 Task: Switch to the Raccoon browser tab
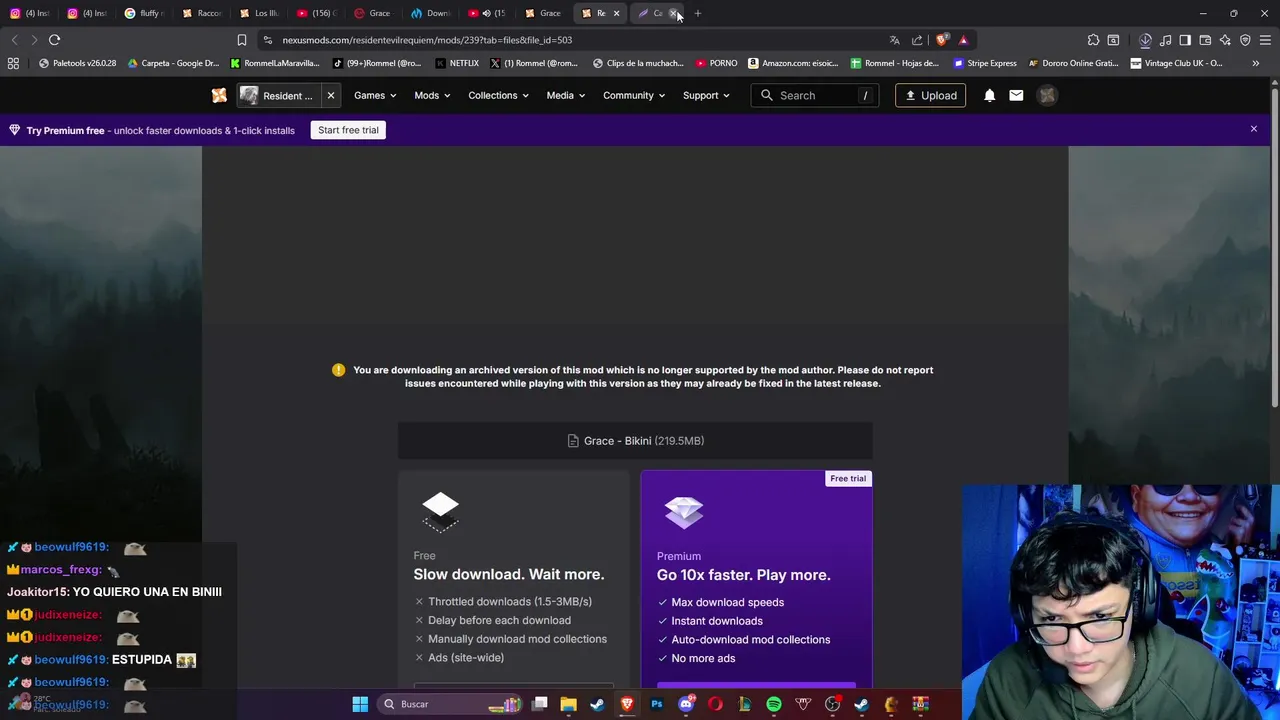click(202, 13)
